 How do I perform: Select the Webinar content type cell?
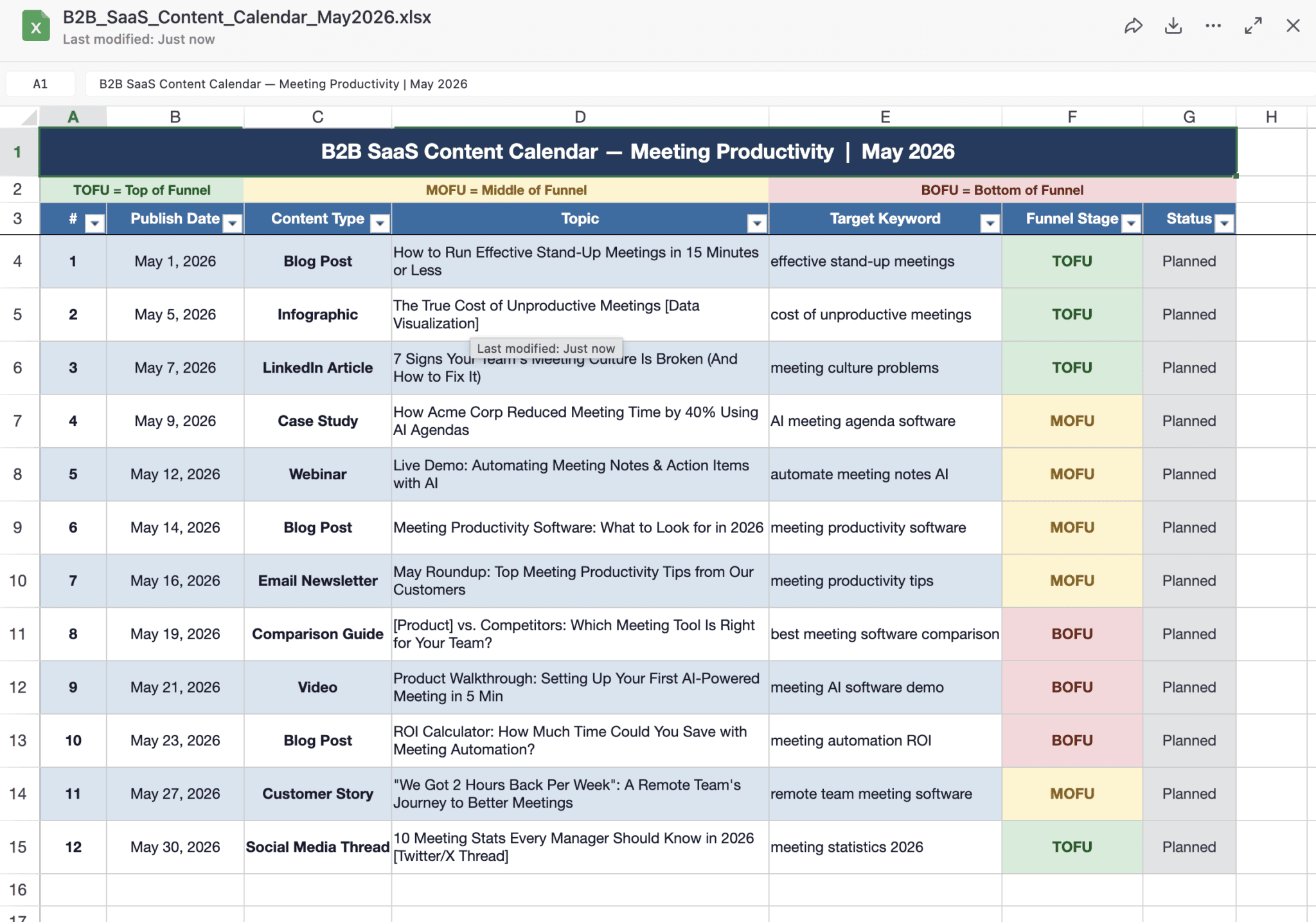point(317,474)
